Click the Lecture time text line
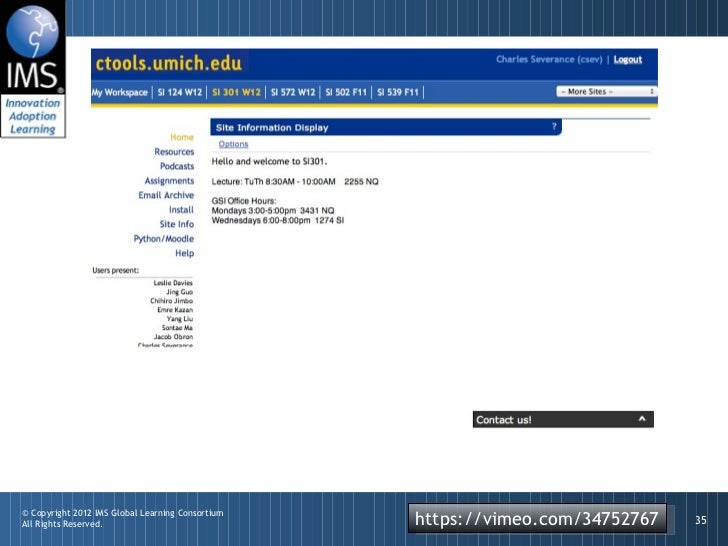Image resolution: width=728 pixels, height=546 pixels. (x=295, y=182)
